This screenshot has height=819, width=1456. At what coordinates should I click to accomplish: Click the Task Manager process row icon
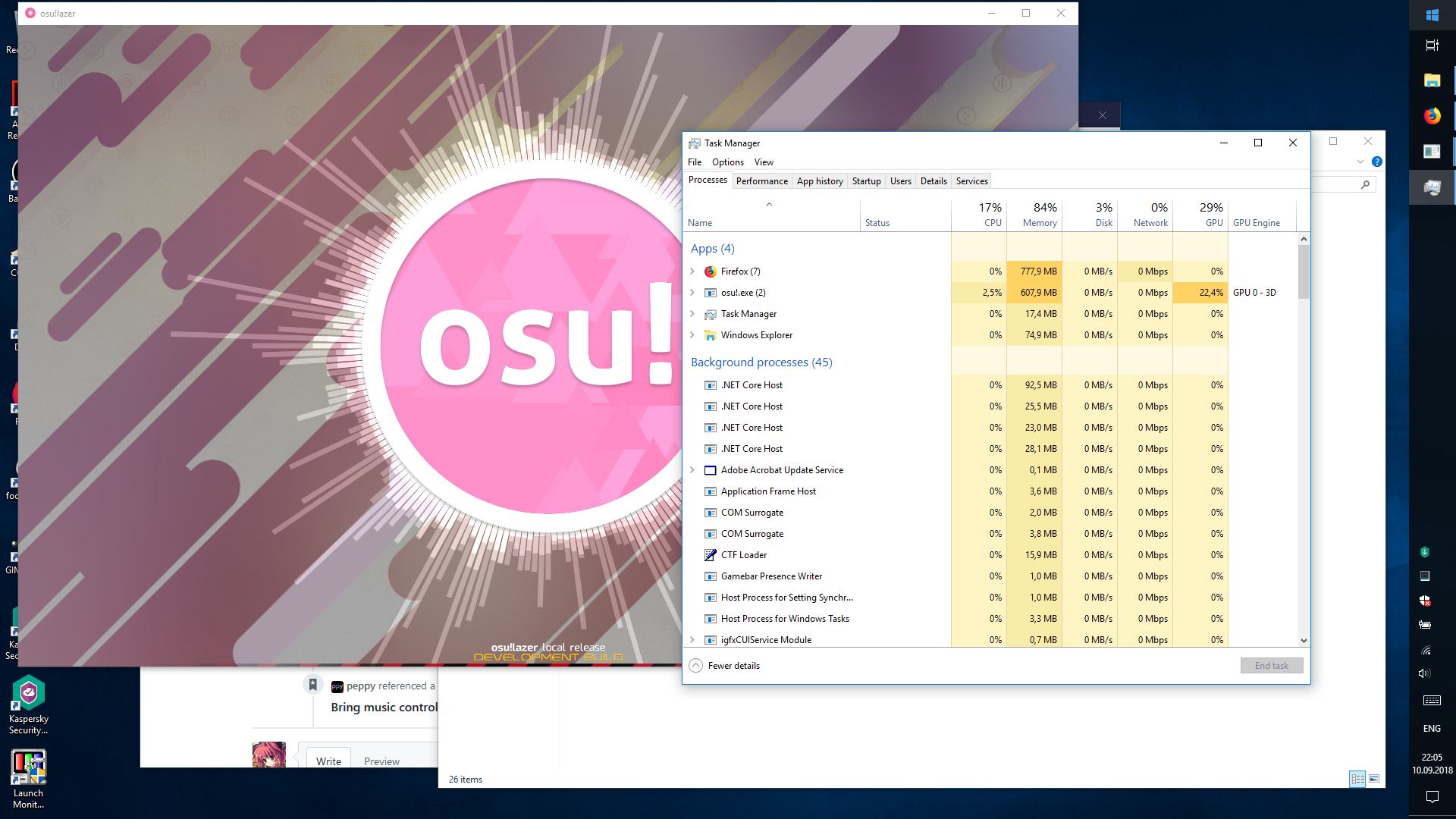tap(711, 314)
